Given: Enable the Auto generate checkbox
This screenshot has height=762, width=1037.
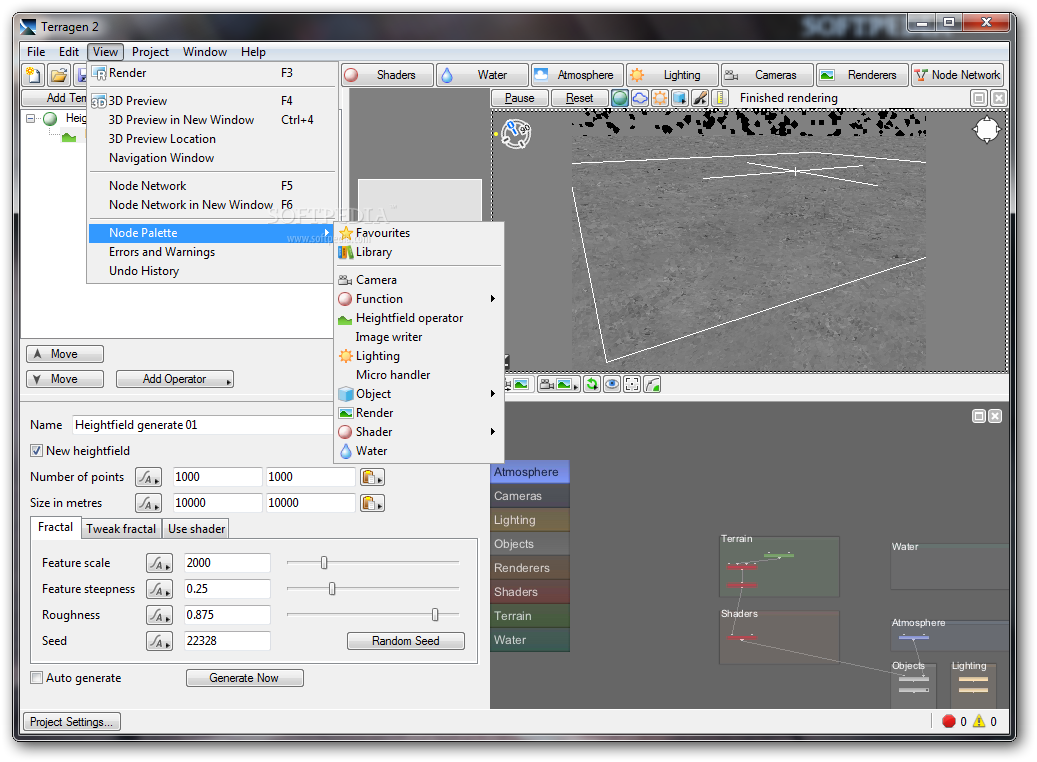Looking at the screenshot, I should (x=36, y=678).
